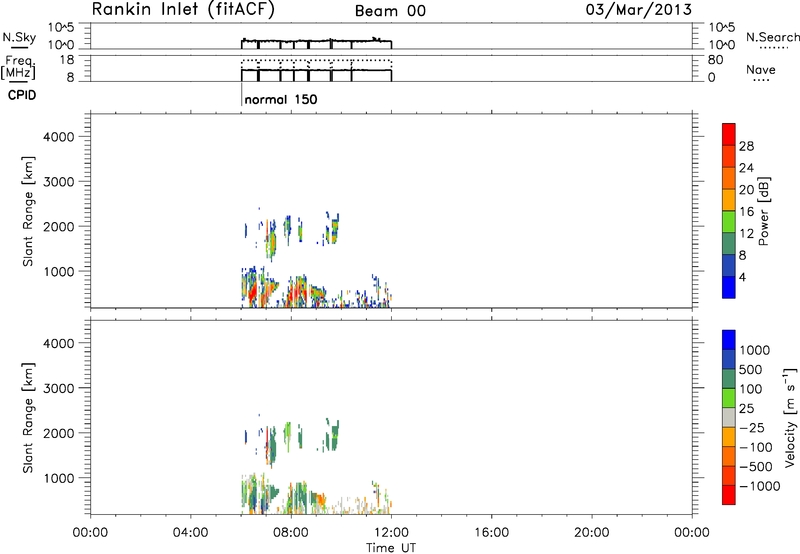The height and width of the screenshot is (554, 800).
Task: Click the "28" Power colorbar label
Action: tap(746, 146)
